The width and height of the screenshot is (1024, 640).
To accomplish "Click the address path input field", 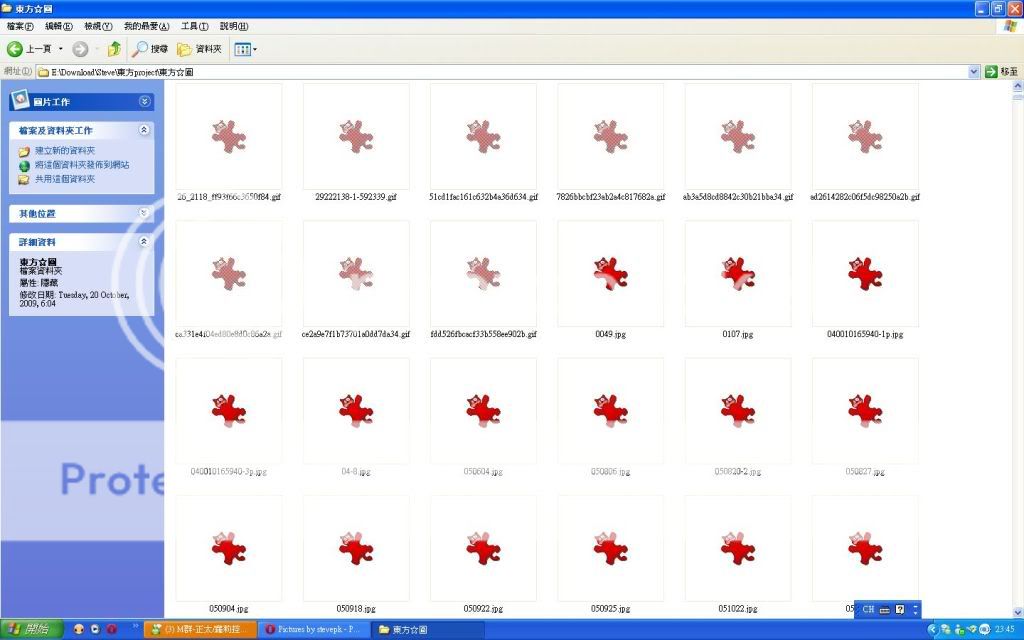I will coord(500,72).
